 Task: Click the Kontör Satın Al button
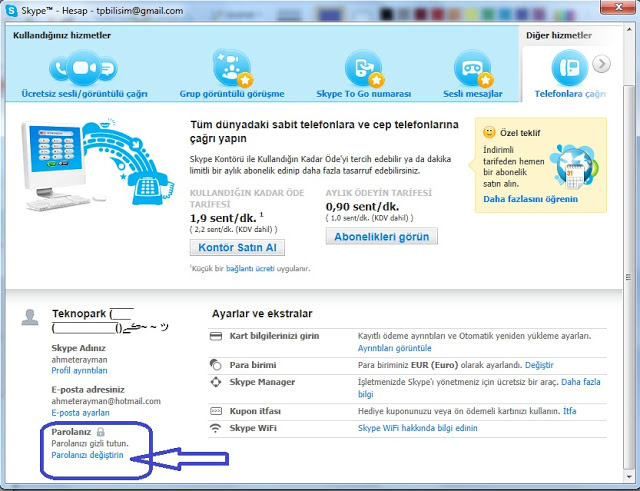(237, 248)
